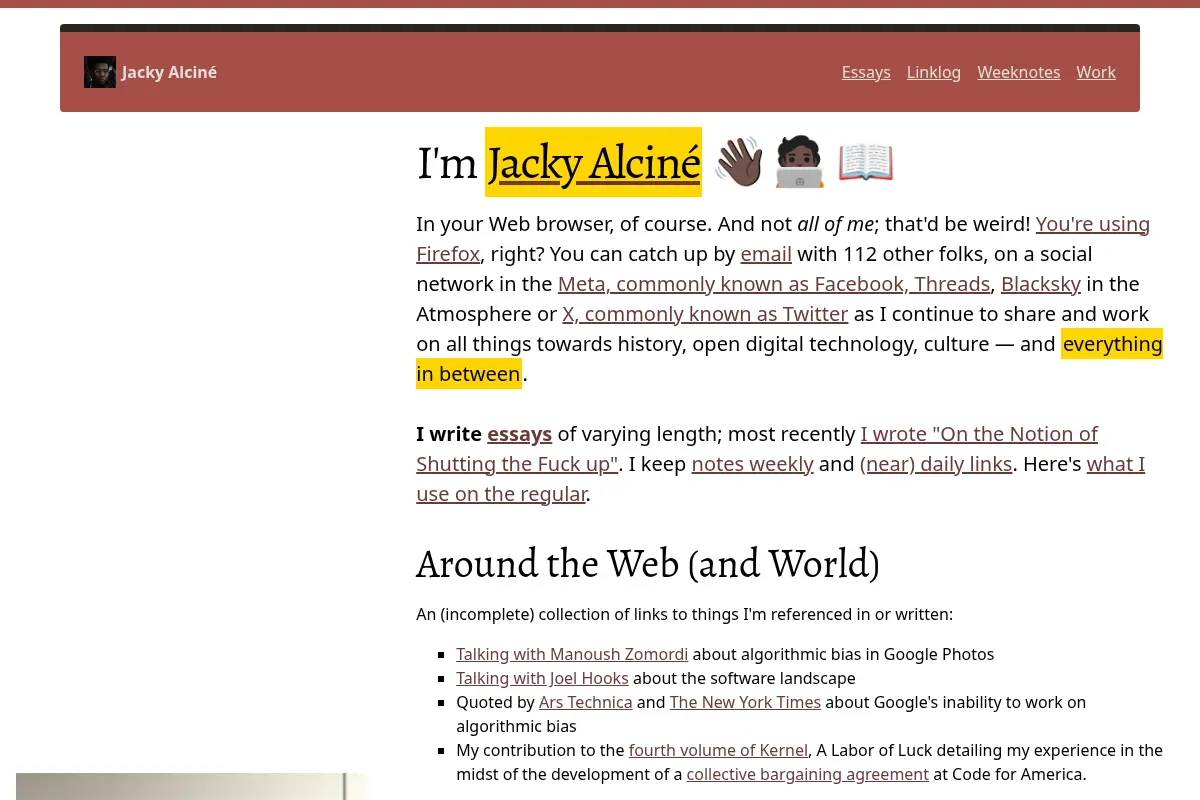Follow the Ars Technica link
The width and height of the screenshot is (1200, 800).
(x=585, y=702)
